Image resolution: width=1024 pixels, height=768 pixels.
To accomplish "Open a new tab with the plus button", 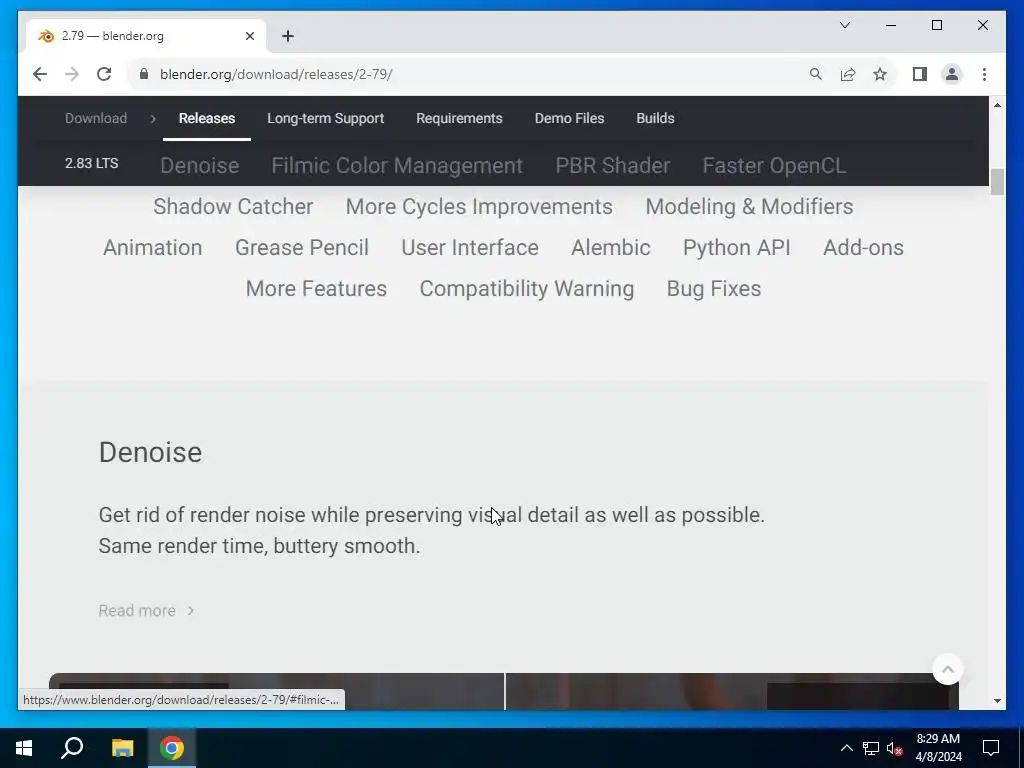I will pyautogui.click(x=288, y=36).
